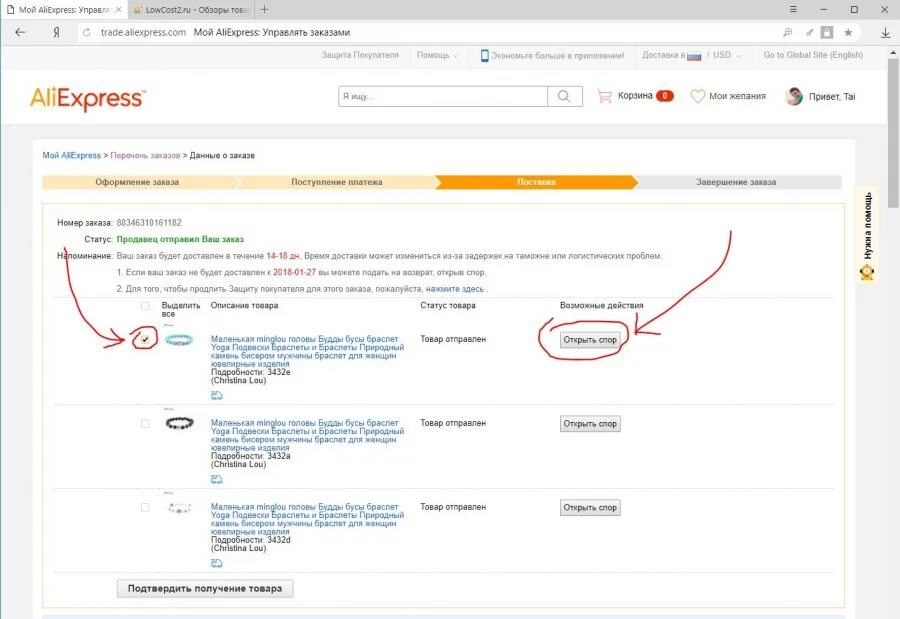
Task: Click the Оформление заказа step
Action: [137, 182]
